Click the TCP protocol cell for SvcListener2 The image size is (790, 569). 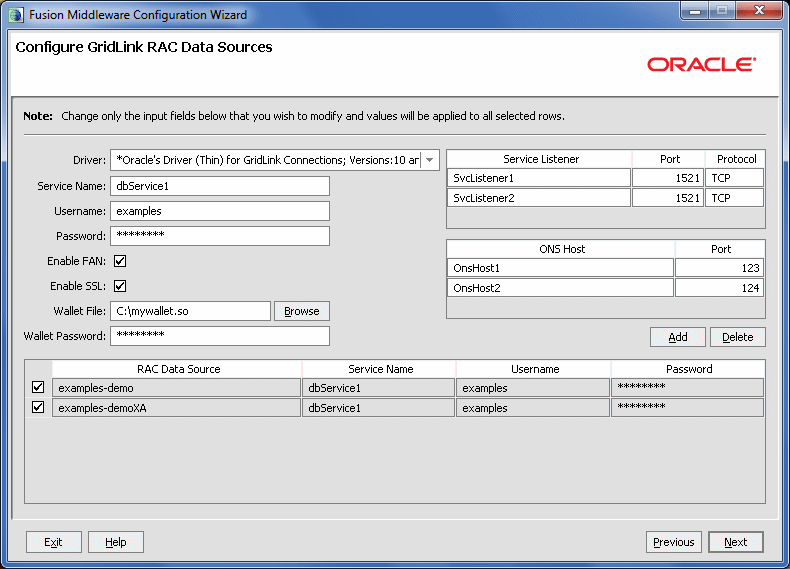[x=735, y=198]
